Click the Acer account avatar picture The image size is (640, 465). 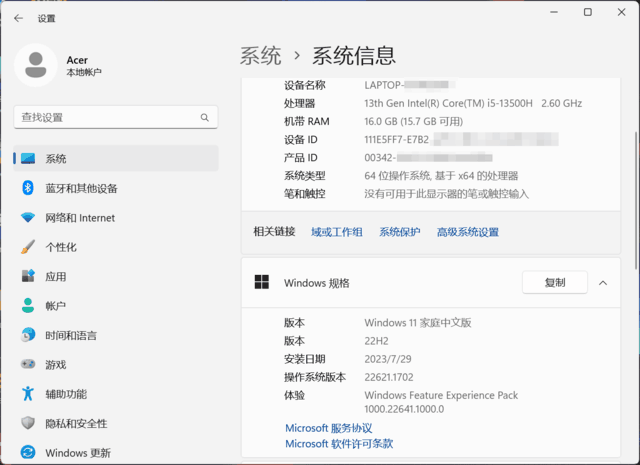[x=36, y=65]
